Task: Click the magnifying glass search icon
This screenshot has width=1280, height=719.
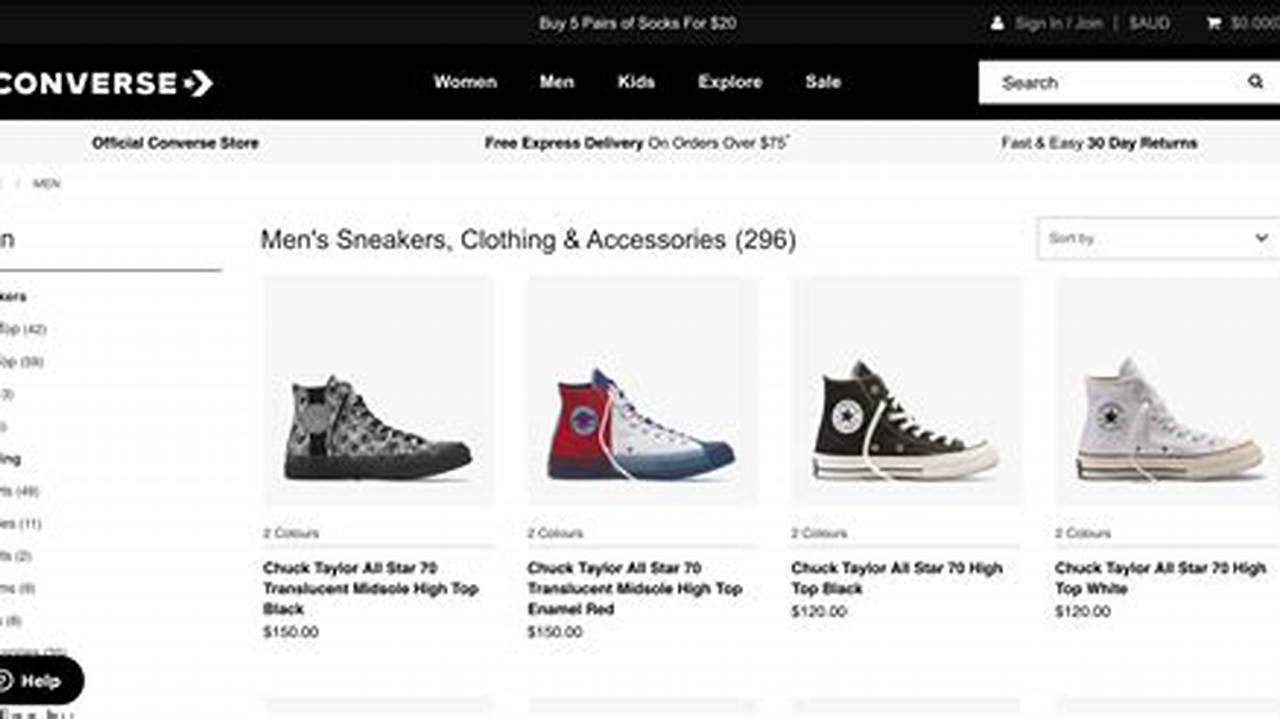Action: point(1257,83)
